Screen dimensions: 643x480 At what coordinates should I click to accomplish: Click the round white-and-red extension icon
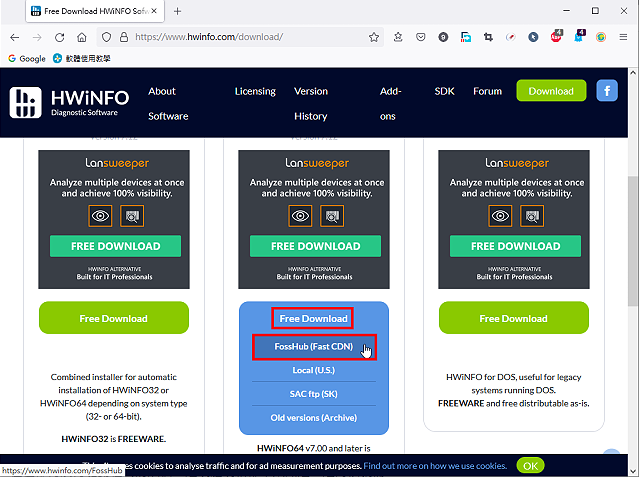point(511,37)
